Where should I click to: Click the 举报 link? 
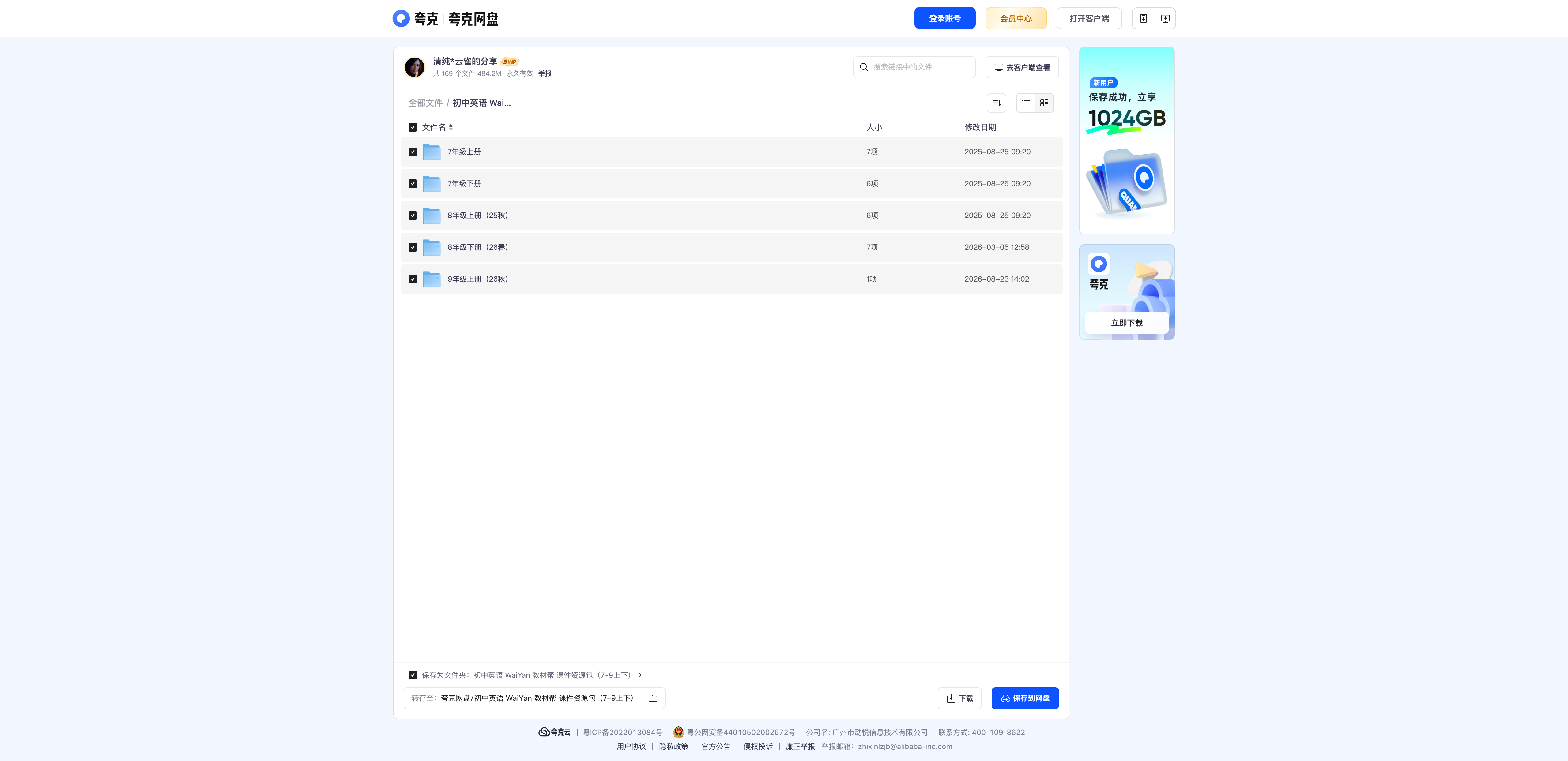coord(545,73)
